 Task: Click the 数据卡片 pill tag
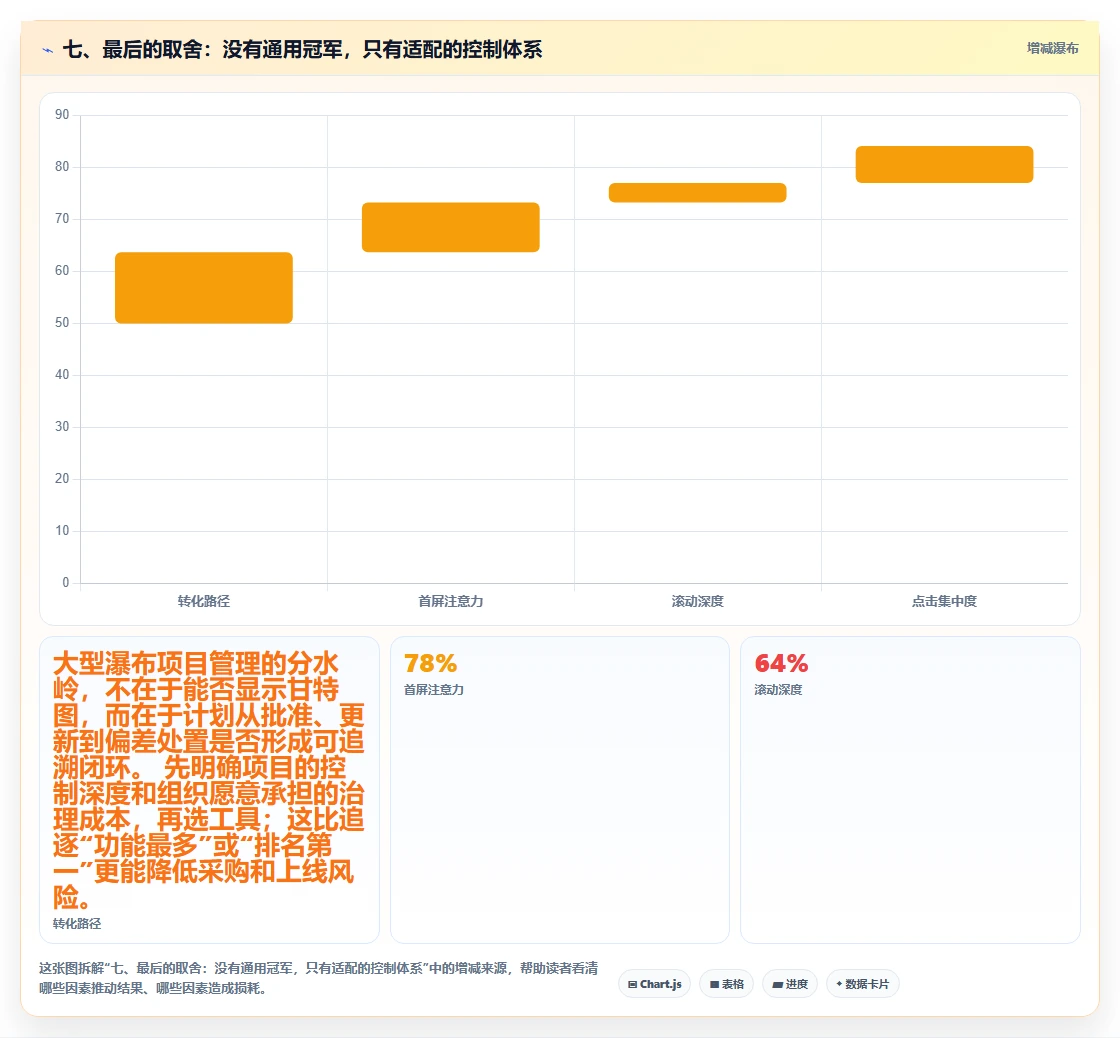point(863,984)
